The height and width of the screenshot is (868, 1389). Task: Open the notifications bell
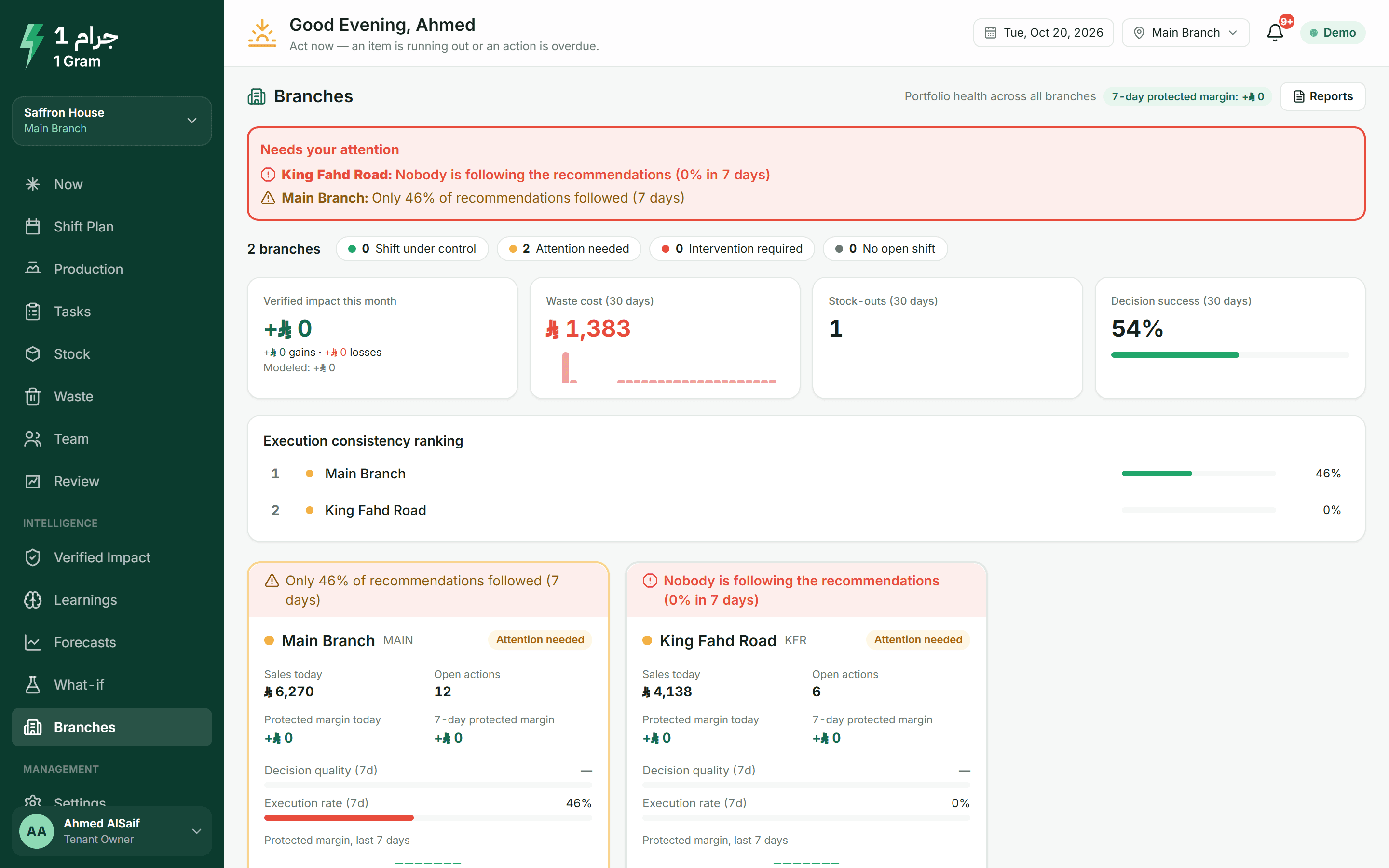pos(1275,33)
